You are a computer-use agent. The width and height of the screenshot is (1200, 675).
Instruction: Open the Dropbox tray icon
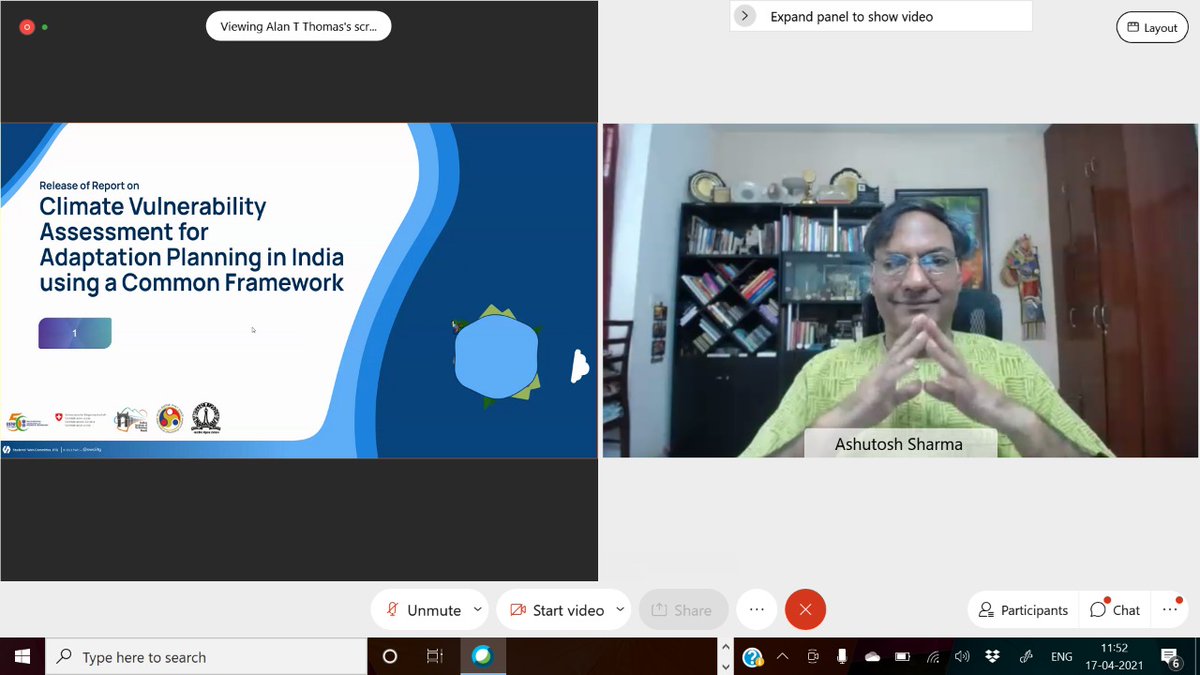pos(992,657)
